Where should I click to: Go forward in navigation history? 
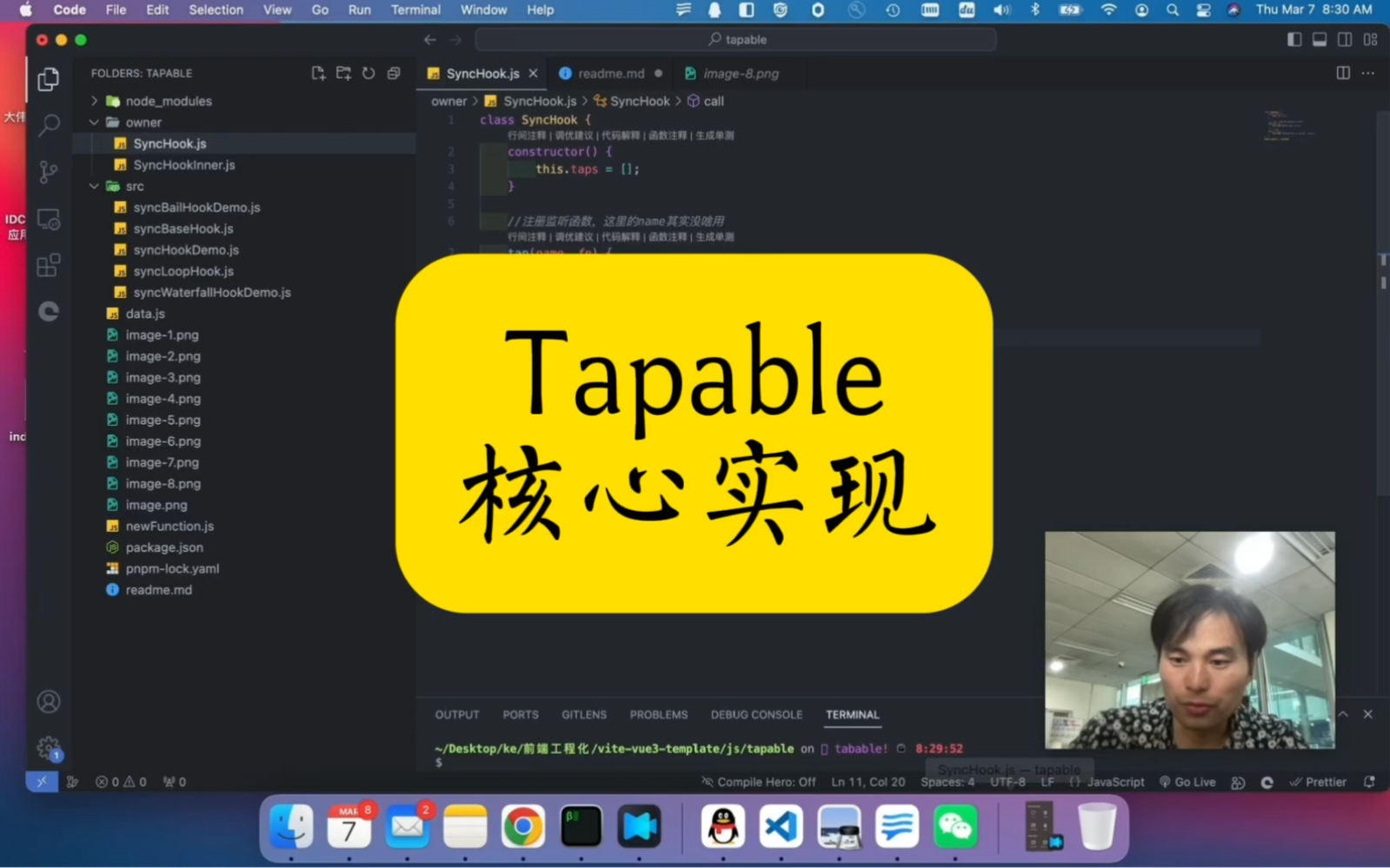click(x=456, y=39)
